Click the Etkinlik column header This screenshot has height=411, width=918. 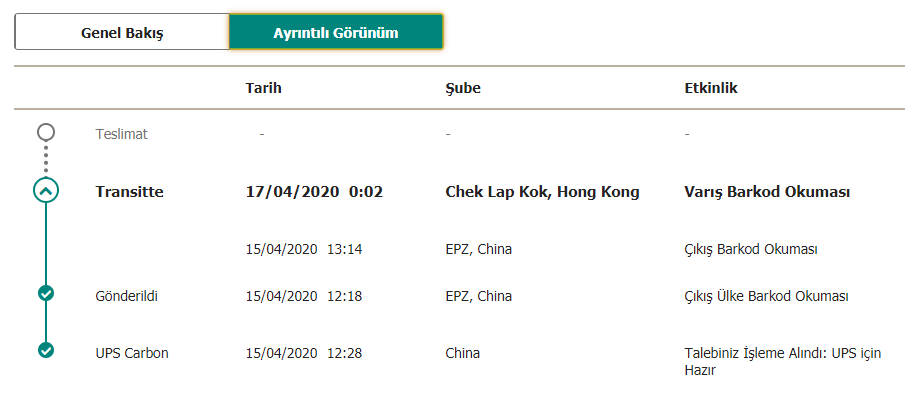(711, 88)
